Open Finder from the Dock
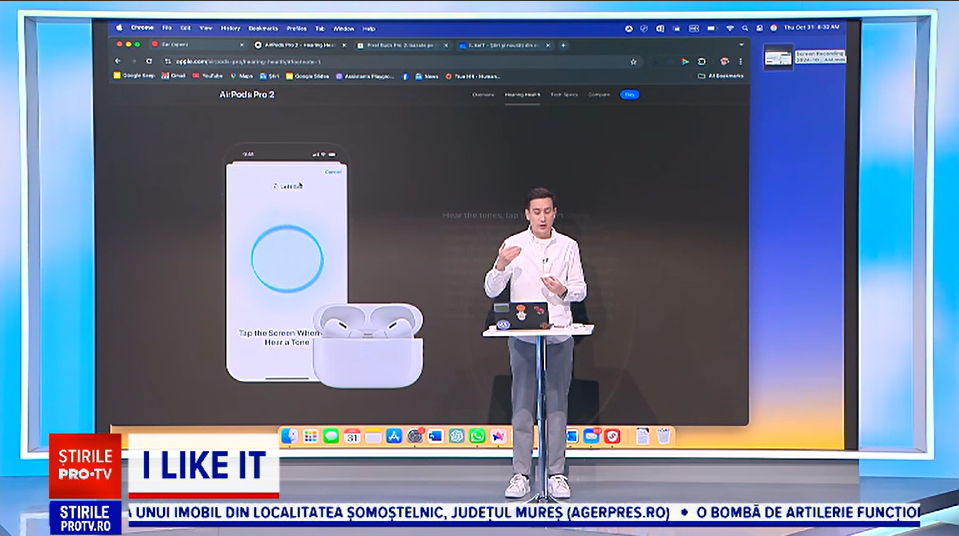 (x=289, y=436)
